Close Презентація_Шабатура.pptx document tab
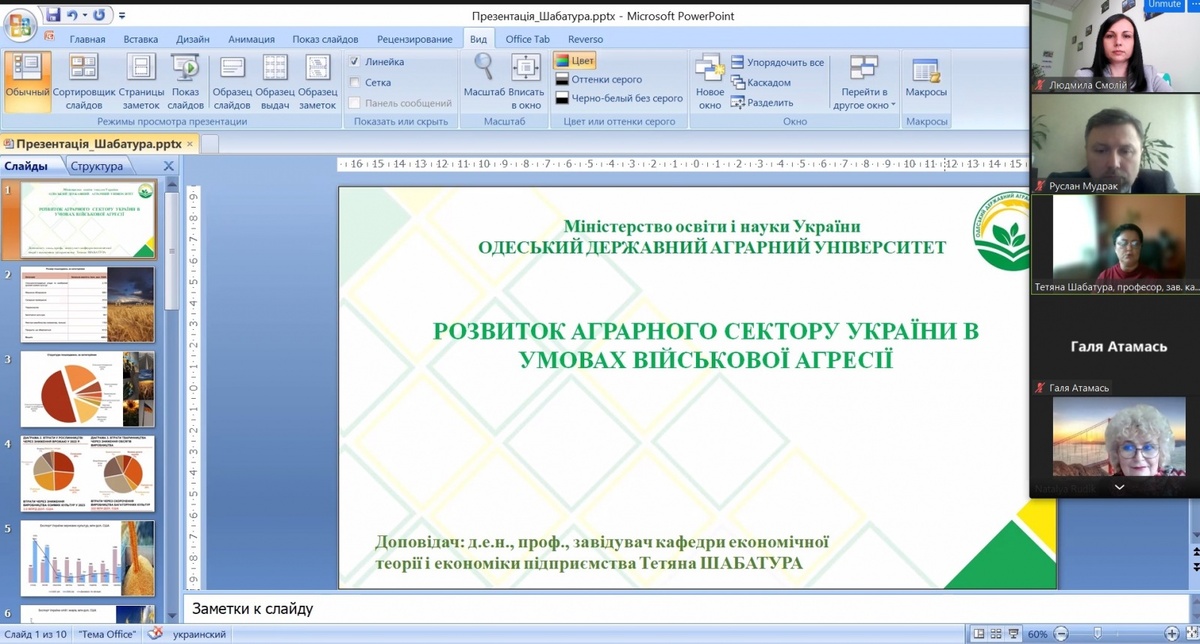Image resolution: width=1200 pixels, height=644 pixels. point(190,144)
